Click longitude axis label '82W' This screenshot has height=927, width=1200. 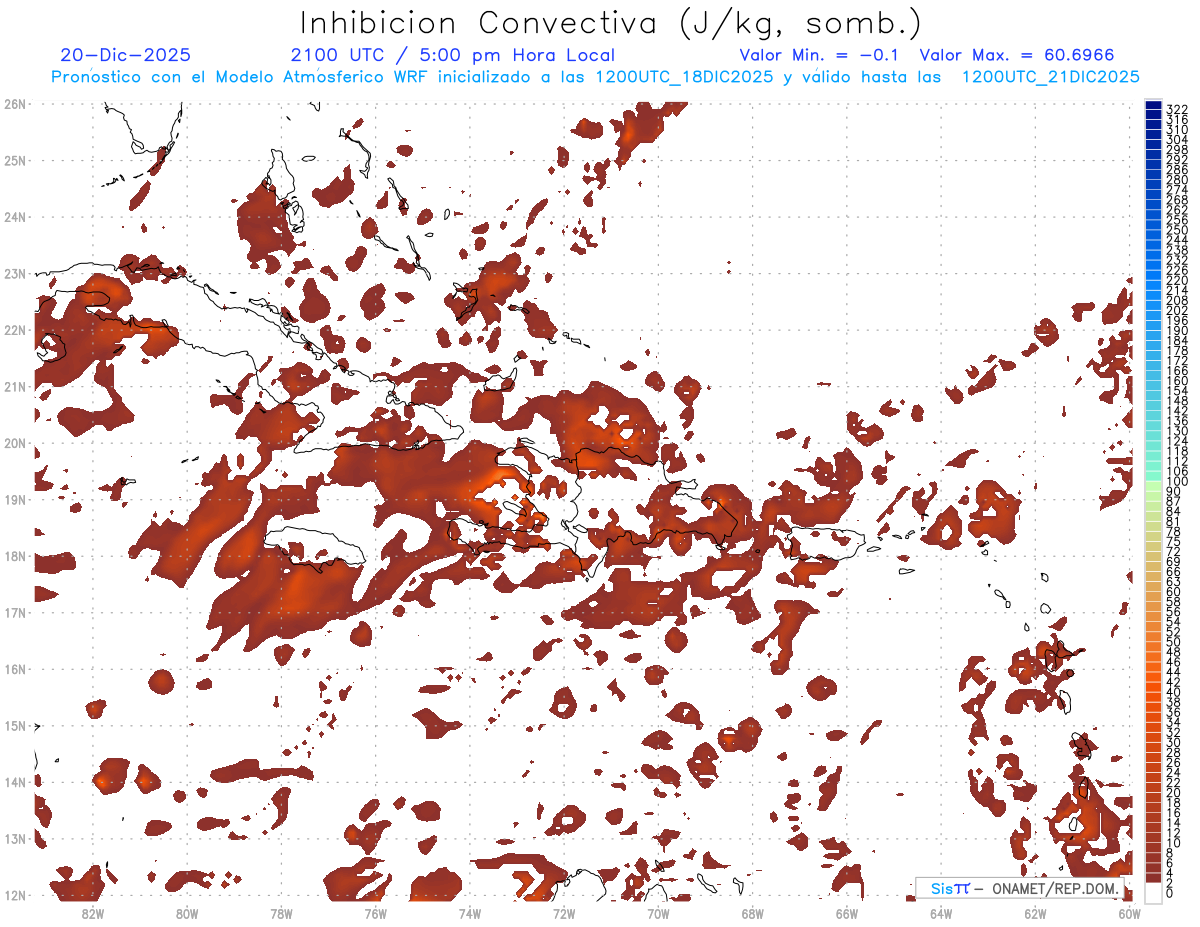93,913
